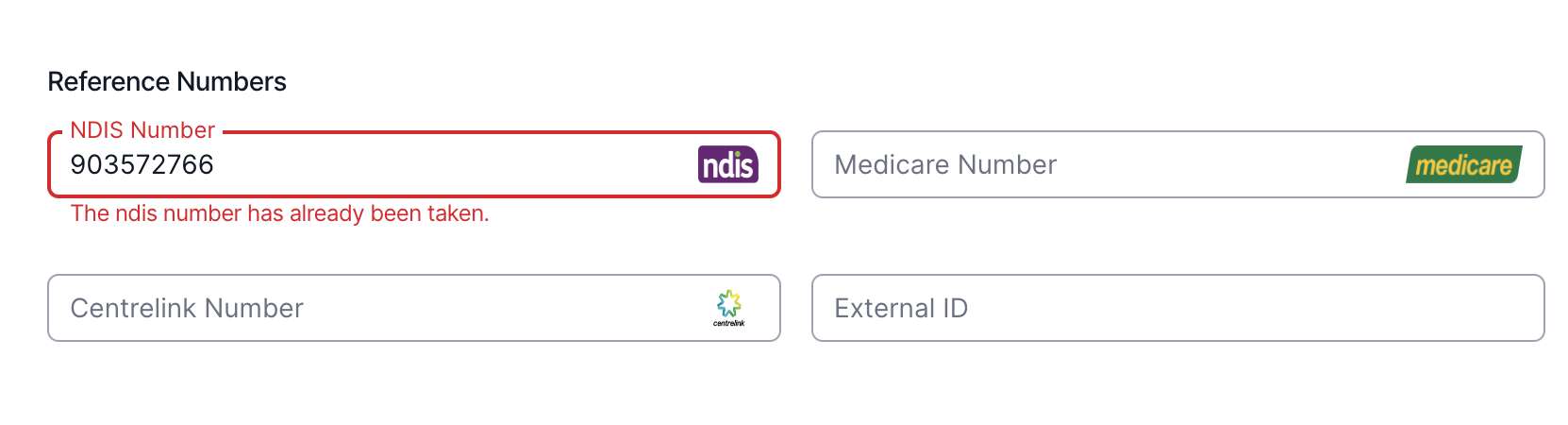Select the External ID input box
Image resolution: width=1568 pixels, height=425 pixels.
[1178, 308]
